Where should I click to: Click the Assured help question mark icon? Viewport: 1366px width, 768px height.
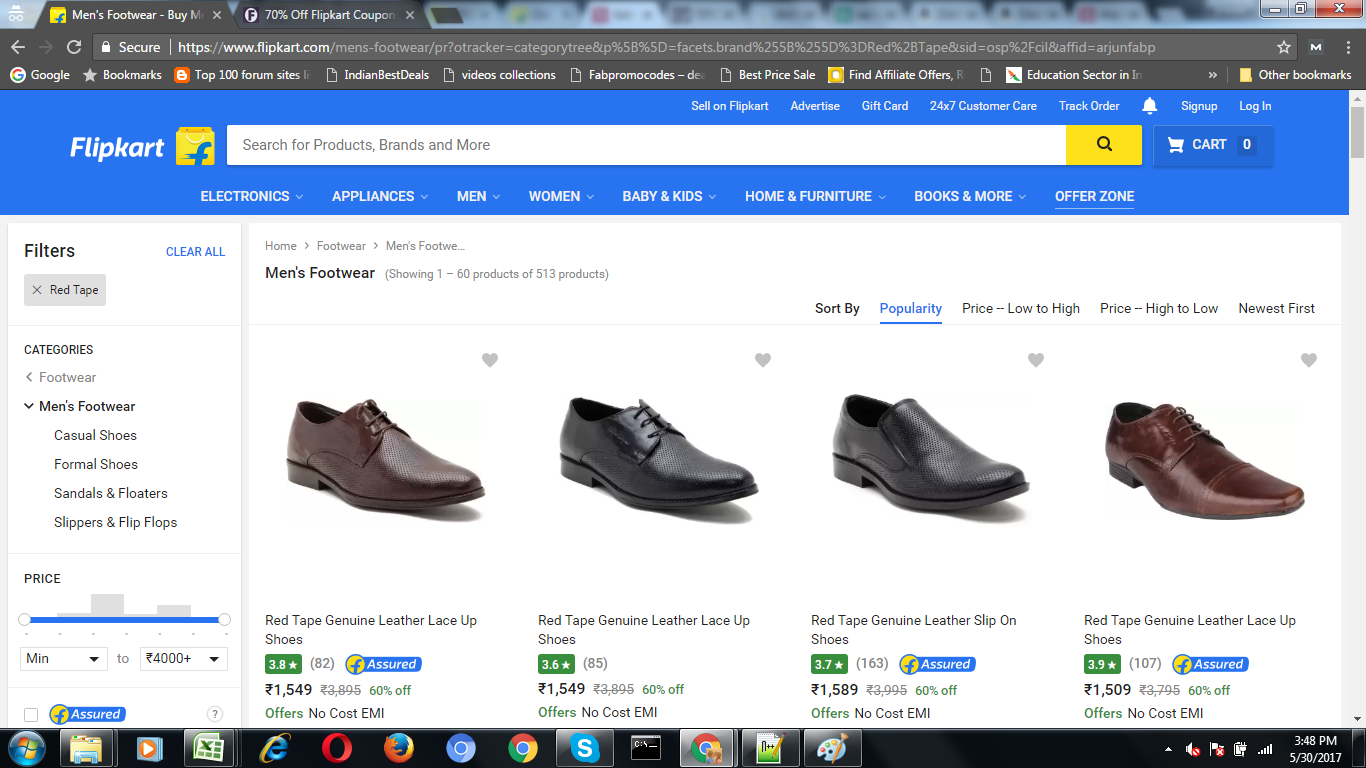click(214, 714)
